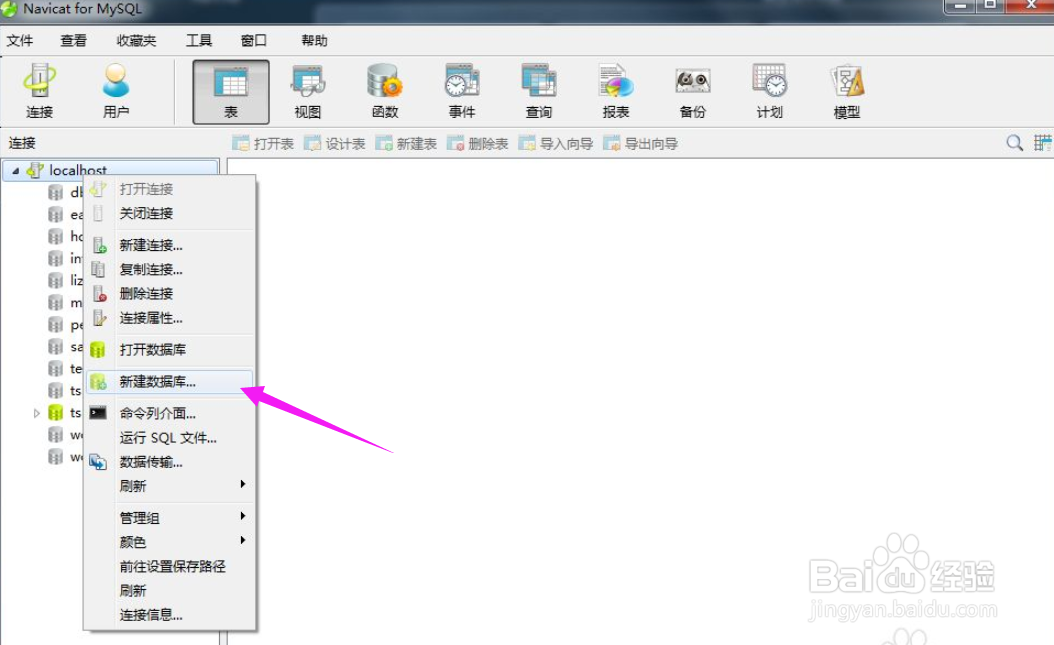Choose 打开数据库 from the context menu
This screenshot has width=1054, height=645.
point(170,349)
